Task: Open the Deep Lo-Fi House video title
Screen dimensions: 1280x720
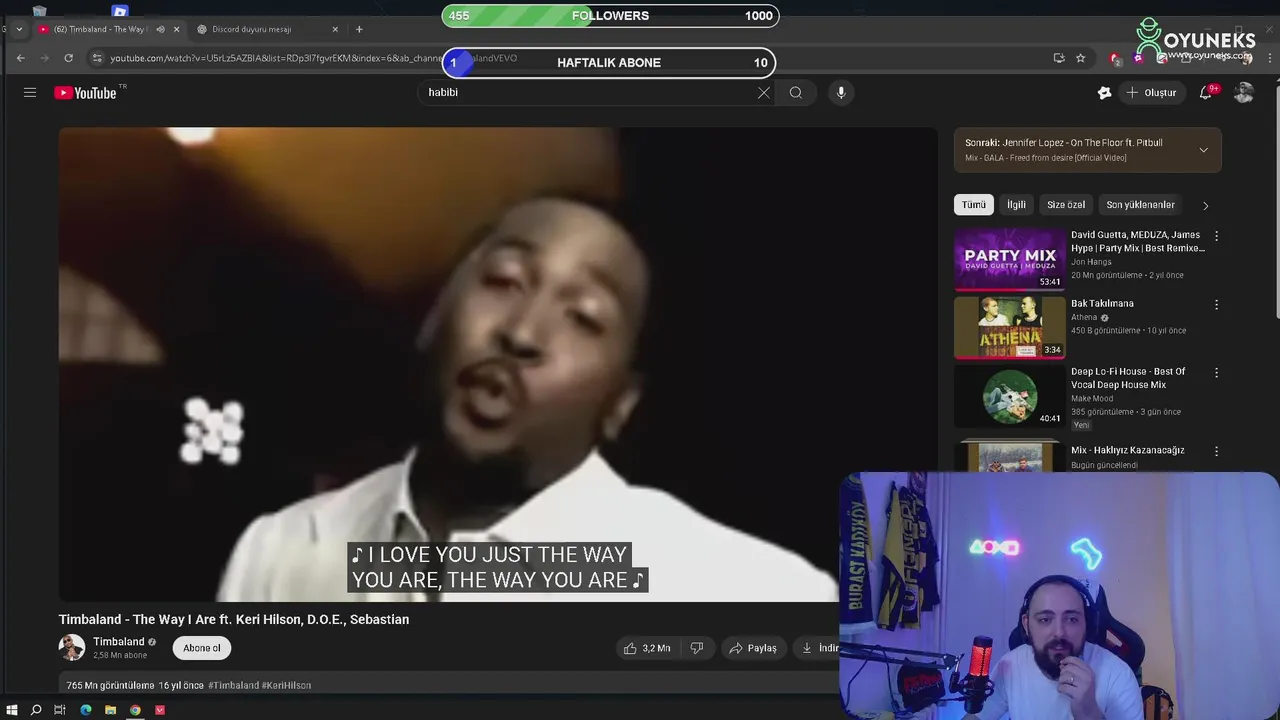Action: click(1128, 378)
